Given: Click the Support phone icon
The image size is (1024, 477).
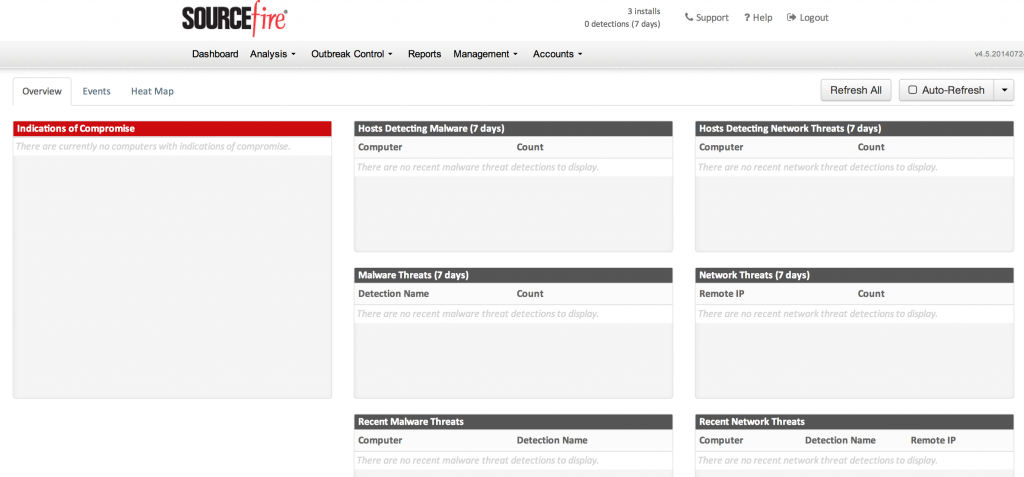Looking at the screenshot, I should [x=689, y=17].
